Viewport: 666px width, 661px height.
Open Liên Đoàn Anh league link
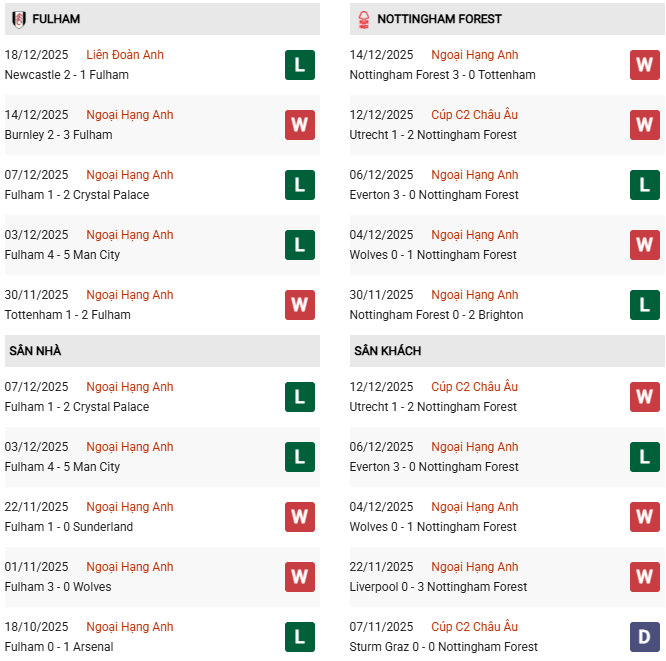point(125,55)
